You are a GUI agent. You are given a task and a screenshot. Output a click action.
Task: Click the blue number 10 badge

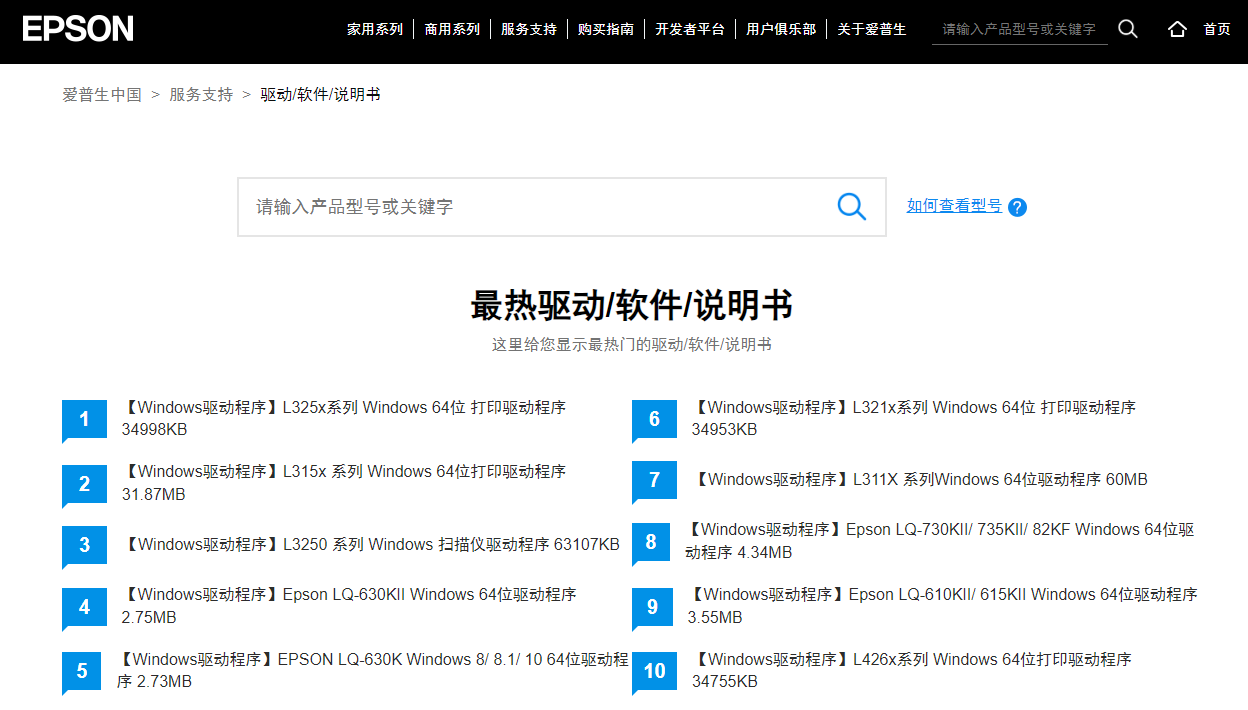(654, 672)
